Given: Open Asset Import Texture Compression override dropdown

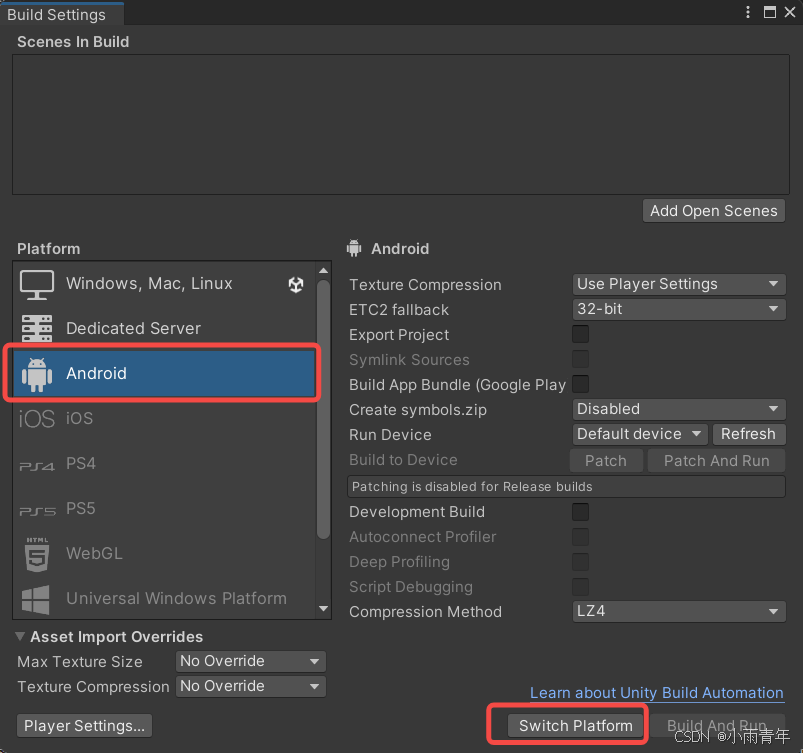Looking at the screenshot, I should tap(250, 686).
